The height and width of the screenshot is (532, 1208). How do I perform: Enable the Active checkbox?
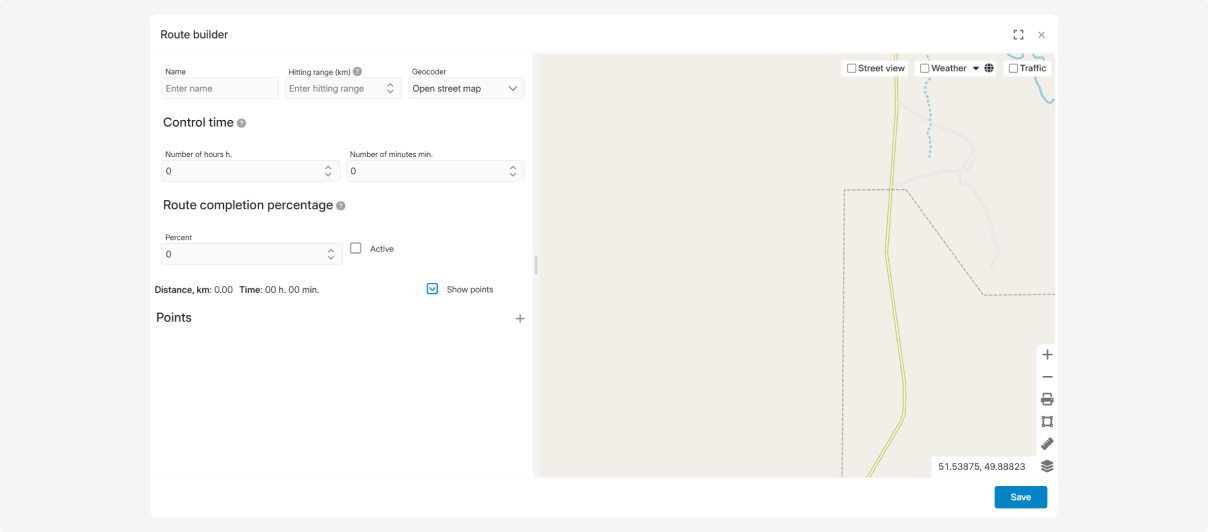point(356,248)
